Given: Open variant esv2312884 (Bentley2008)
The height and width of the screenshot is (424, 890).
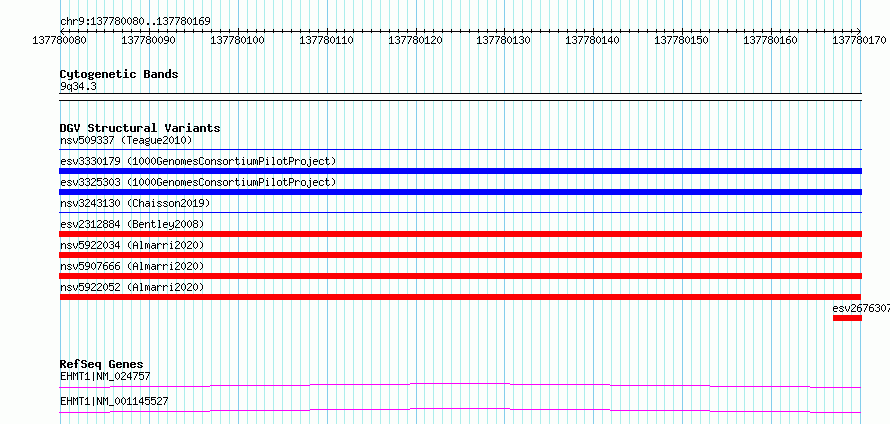Looking at the screenshot, I should click(132, 224).
